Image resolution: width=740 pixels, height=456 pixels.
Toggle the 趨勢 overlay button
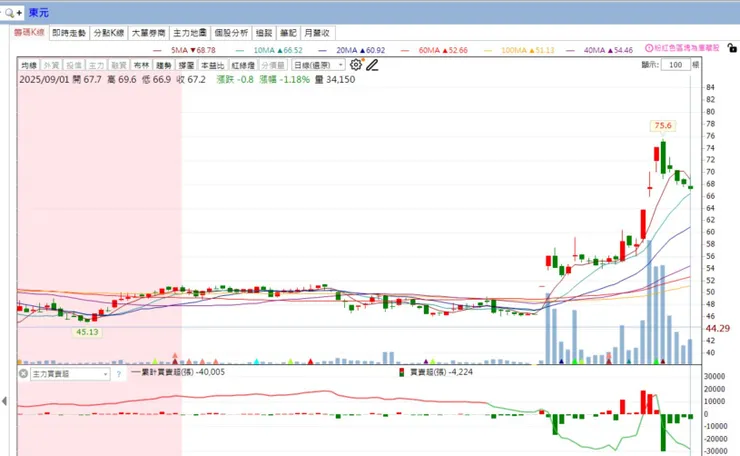[164, 65]
